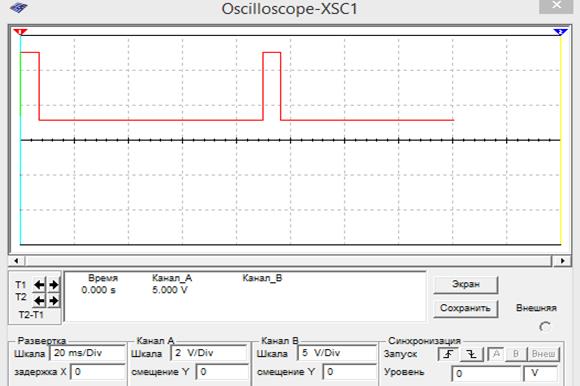Choose external trigger source Внеш
The height and width of the screenshot is (386, 580).
543,355
